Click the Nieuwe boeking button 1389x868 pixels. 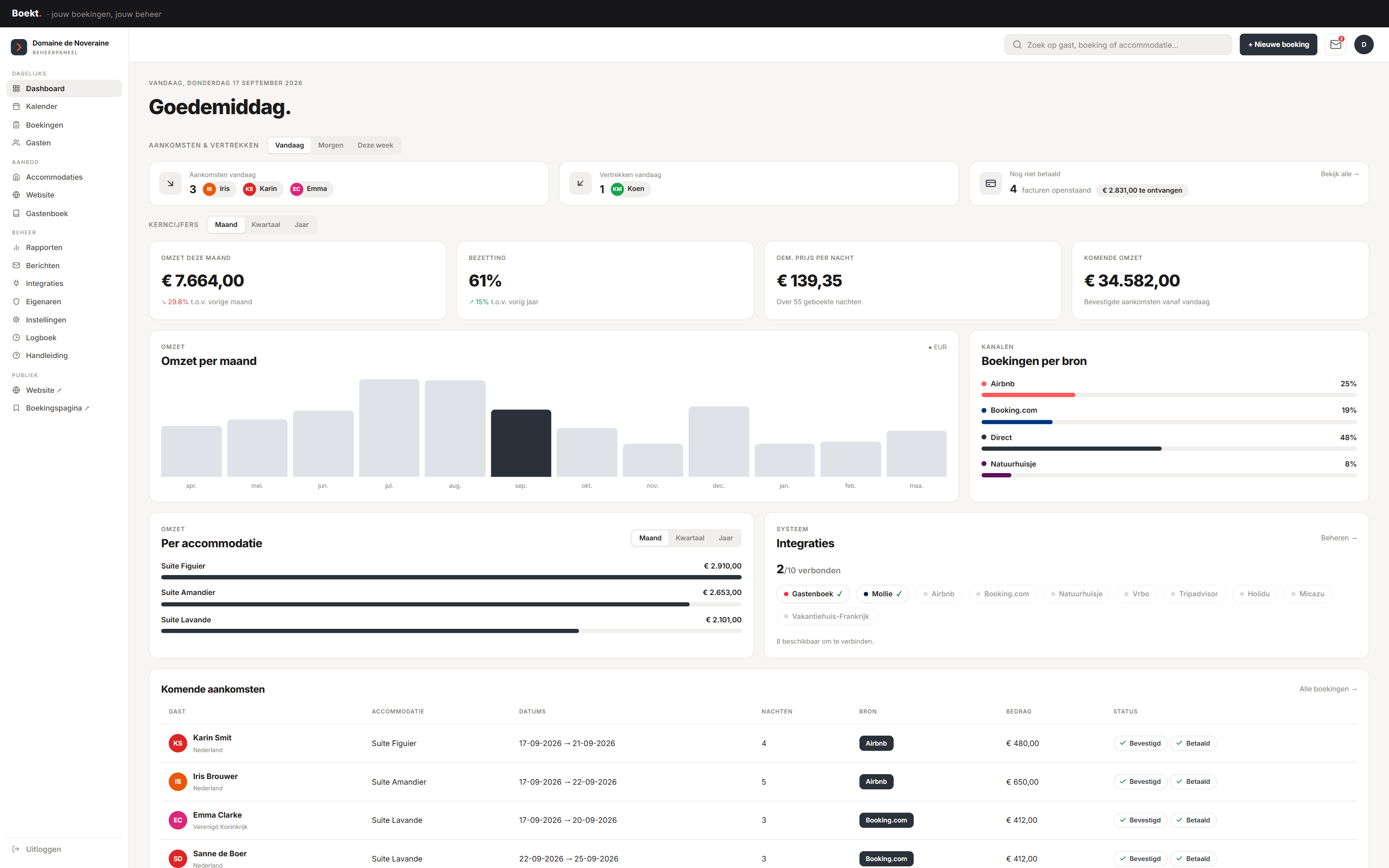pos(1278,45)
